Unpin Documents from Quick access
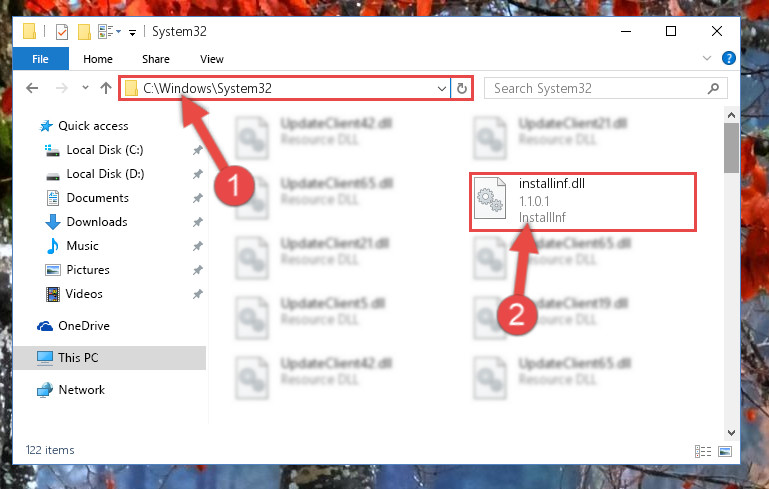769x489 pixels. [x=198, y=198]
